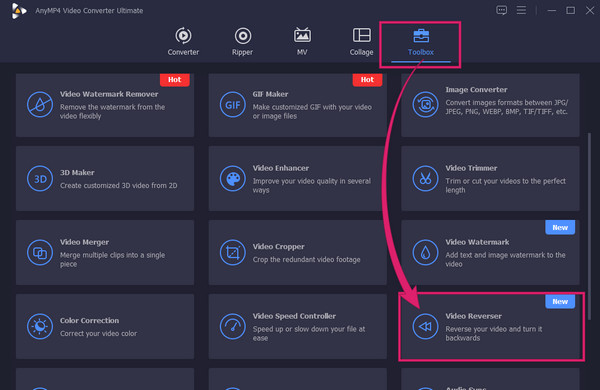
Task: Click 'Convert images formats between JPG/' description
Action: coord(507,107)
